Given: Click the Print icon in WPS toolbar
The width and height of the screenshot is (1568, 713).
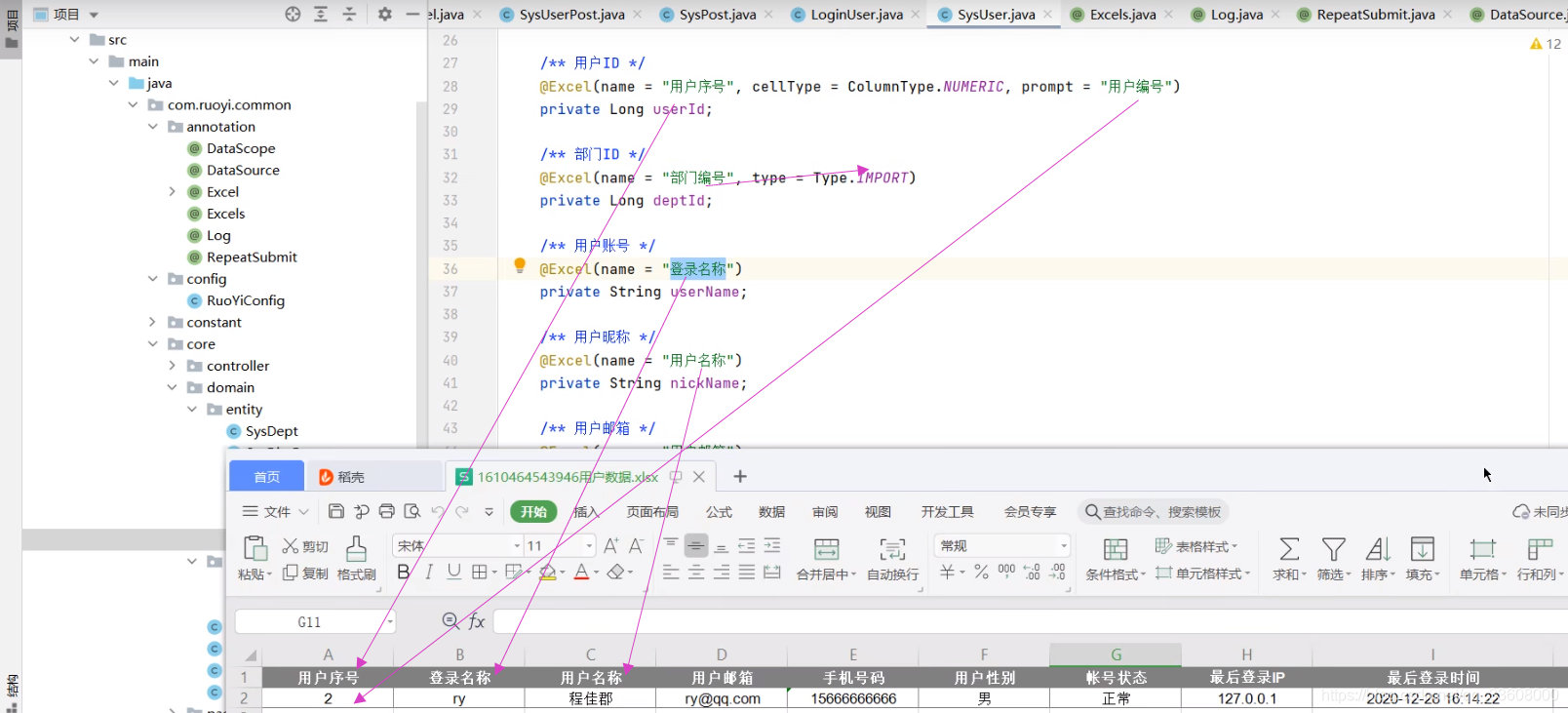Looking at the screenshot, I should 387,511.
